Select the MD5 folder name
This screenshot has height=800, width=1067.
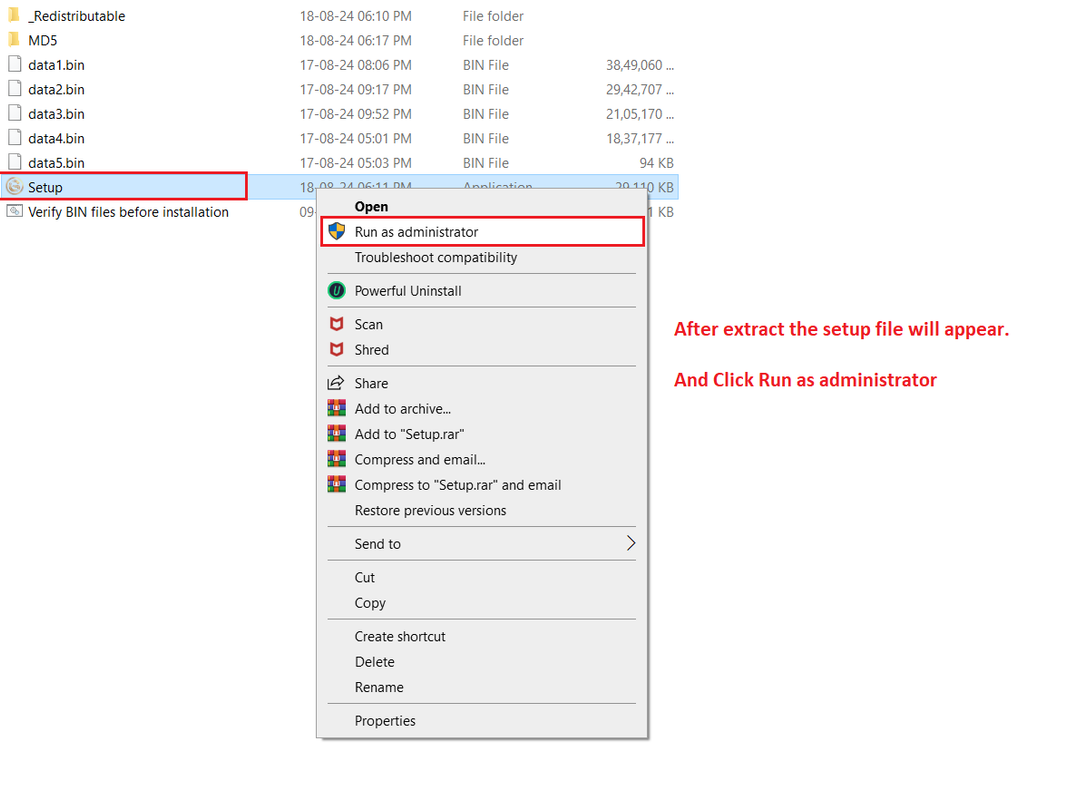tap(42, 40)
